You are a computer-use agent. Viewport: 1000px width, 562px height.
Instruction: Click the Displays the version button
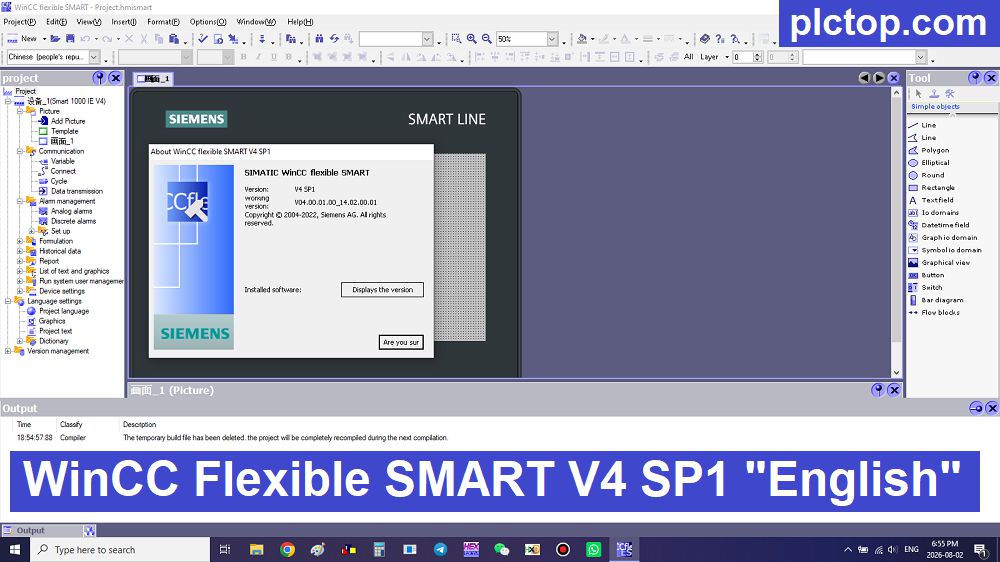[x=382, y=290]
